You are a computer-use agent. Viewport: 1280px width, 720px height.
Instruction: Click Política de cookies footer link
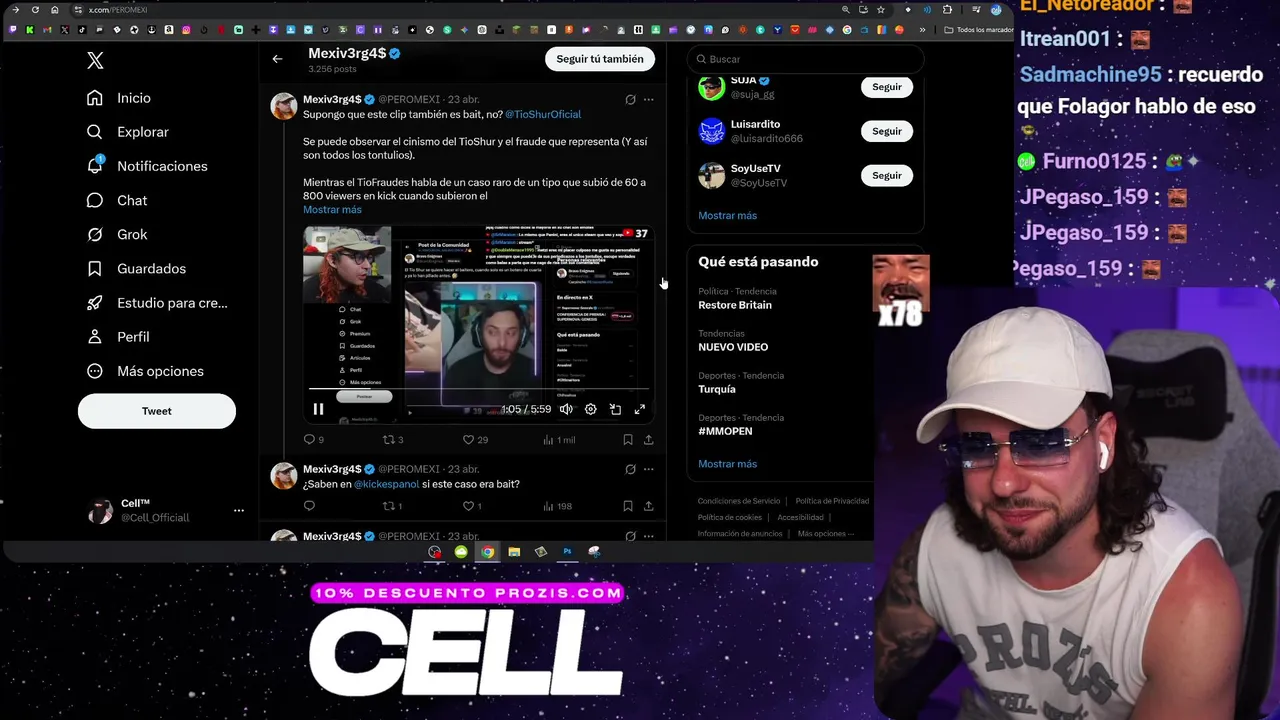(x=730, y=517)
